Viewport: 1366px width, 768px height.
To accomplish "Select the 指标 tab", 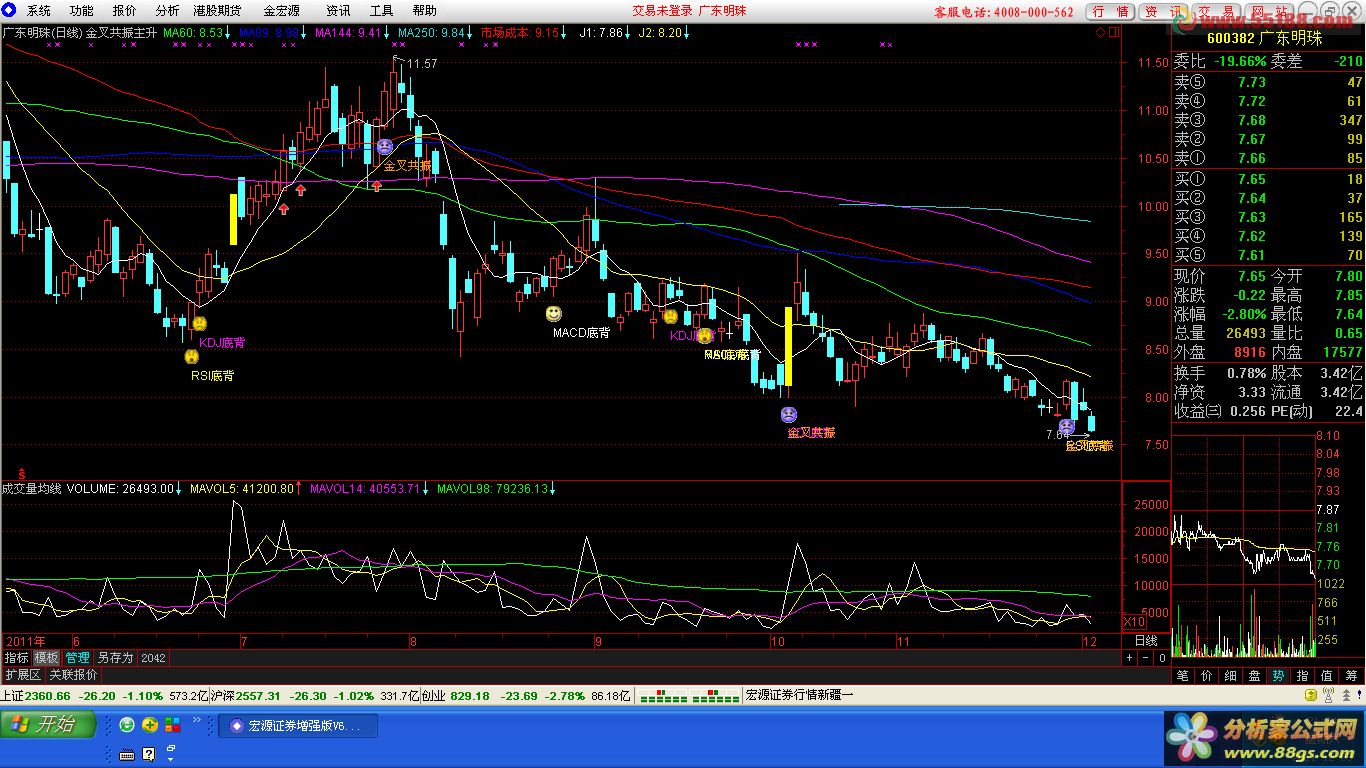I will point(16,658).
